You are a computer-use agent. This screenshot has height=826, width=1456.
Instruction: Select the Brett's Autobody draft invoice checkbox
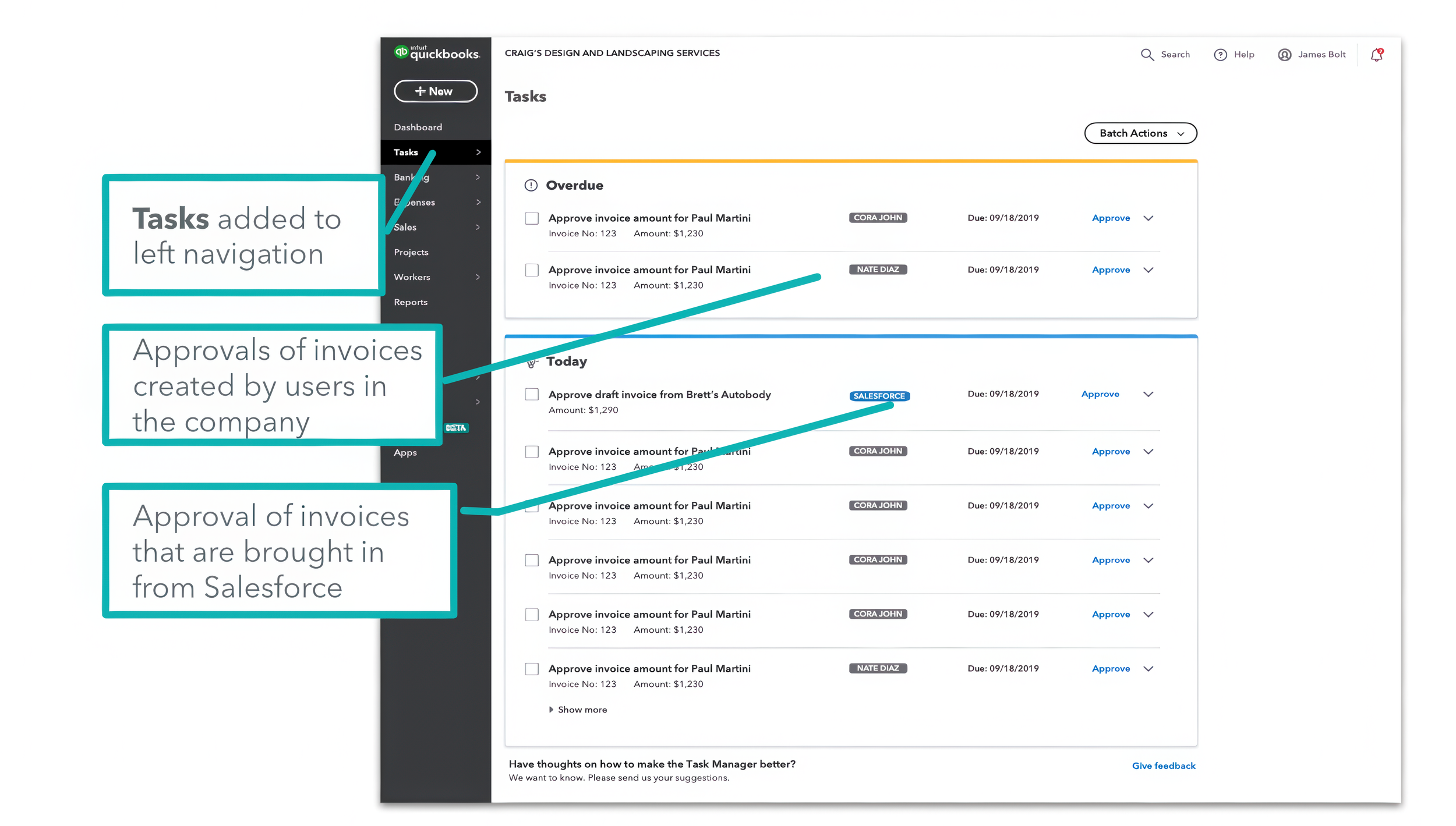pyautogui.click(x=532, y=395)
